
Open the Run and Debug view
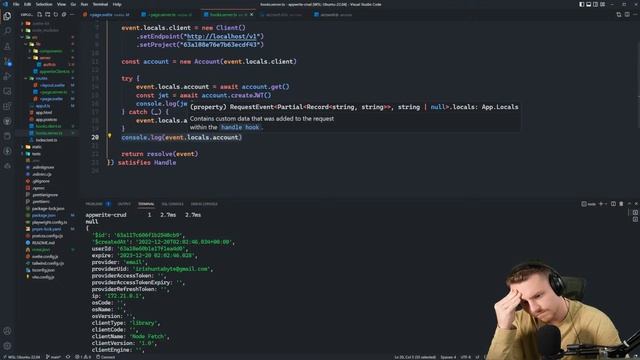point(7,76)
